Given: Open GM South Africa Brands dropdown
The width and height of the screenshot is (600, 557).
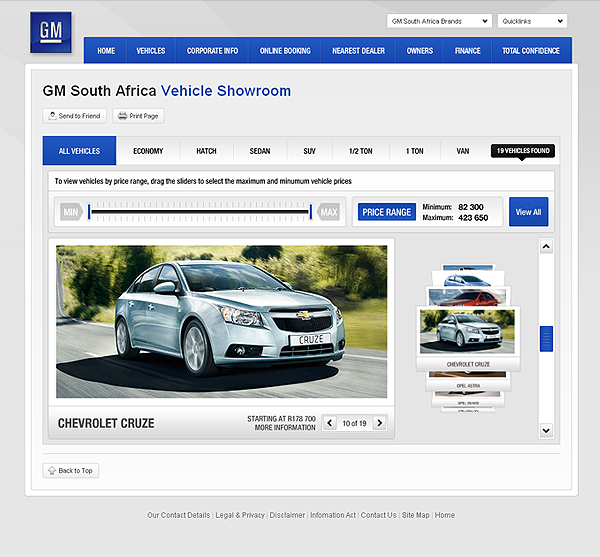Looking at the screenshot, I should point(439,21).
